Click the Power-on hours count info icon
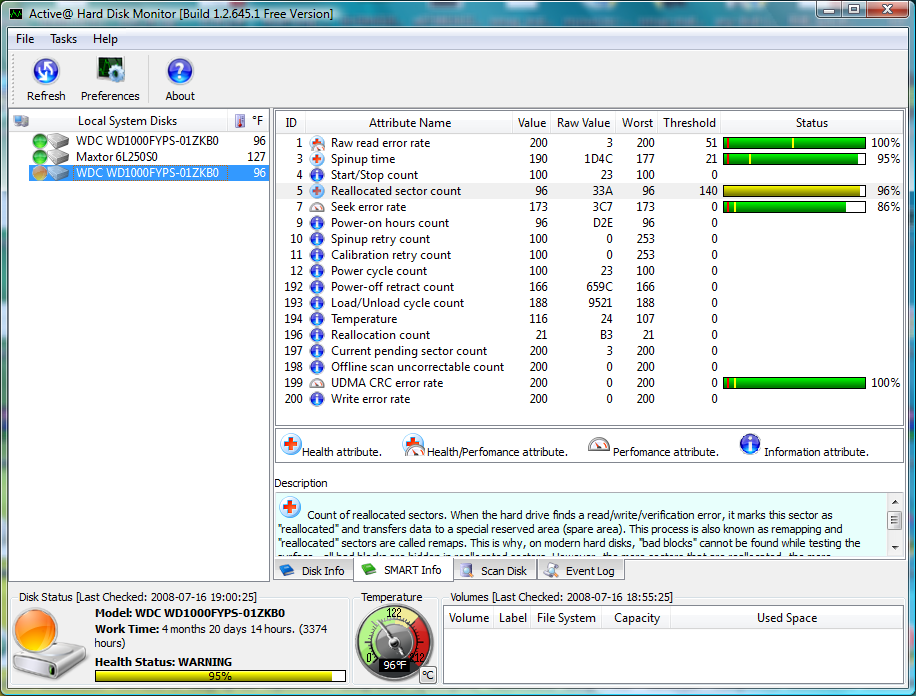Screen dimensions: 916x696 (x=317, y=223)
